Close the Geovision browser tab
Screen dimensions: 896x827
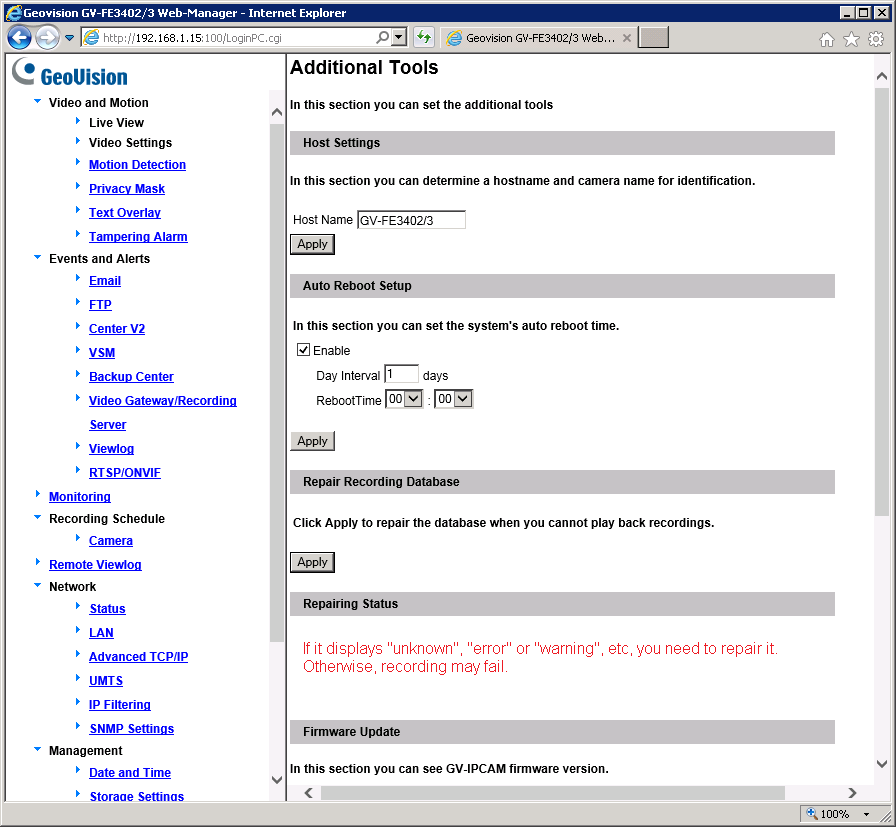627,38
